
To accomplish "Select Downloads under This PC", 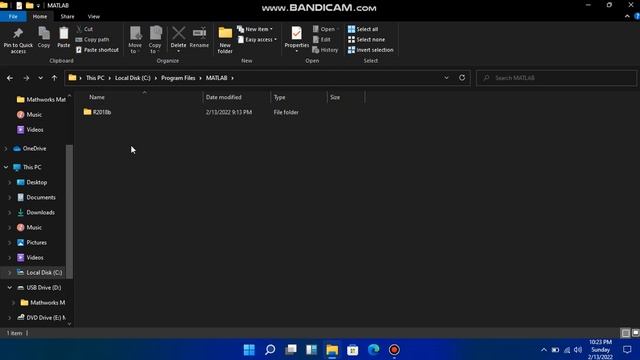I will [36, 212].
